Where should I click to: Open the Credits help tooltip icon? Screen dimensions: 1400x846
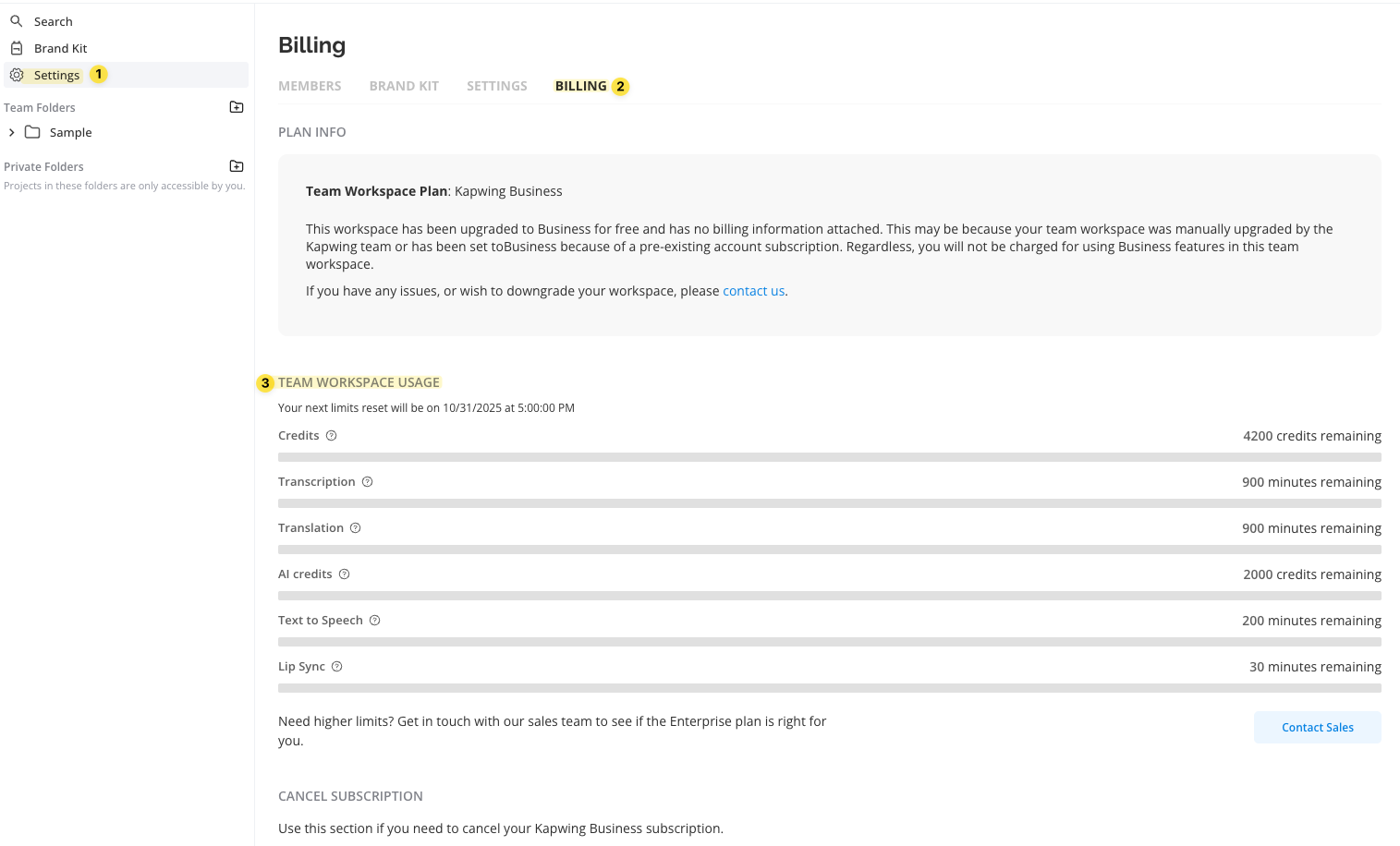(x=331, y=435)
